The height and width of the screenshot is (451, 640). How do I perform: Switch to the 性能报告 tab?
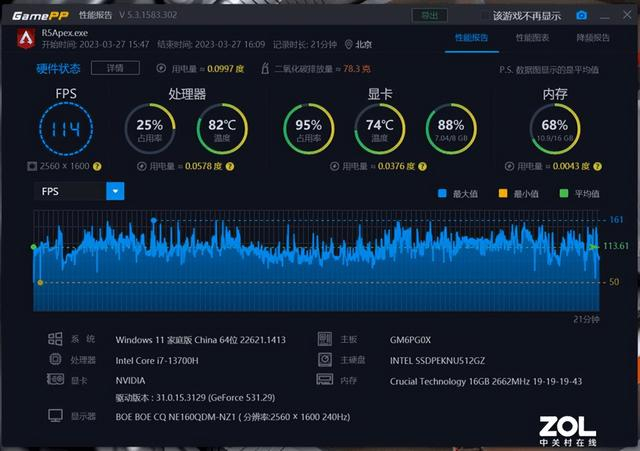point(471,38)
